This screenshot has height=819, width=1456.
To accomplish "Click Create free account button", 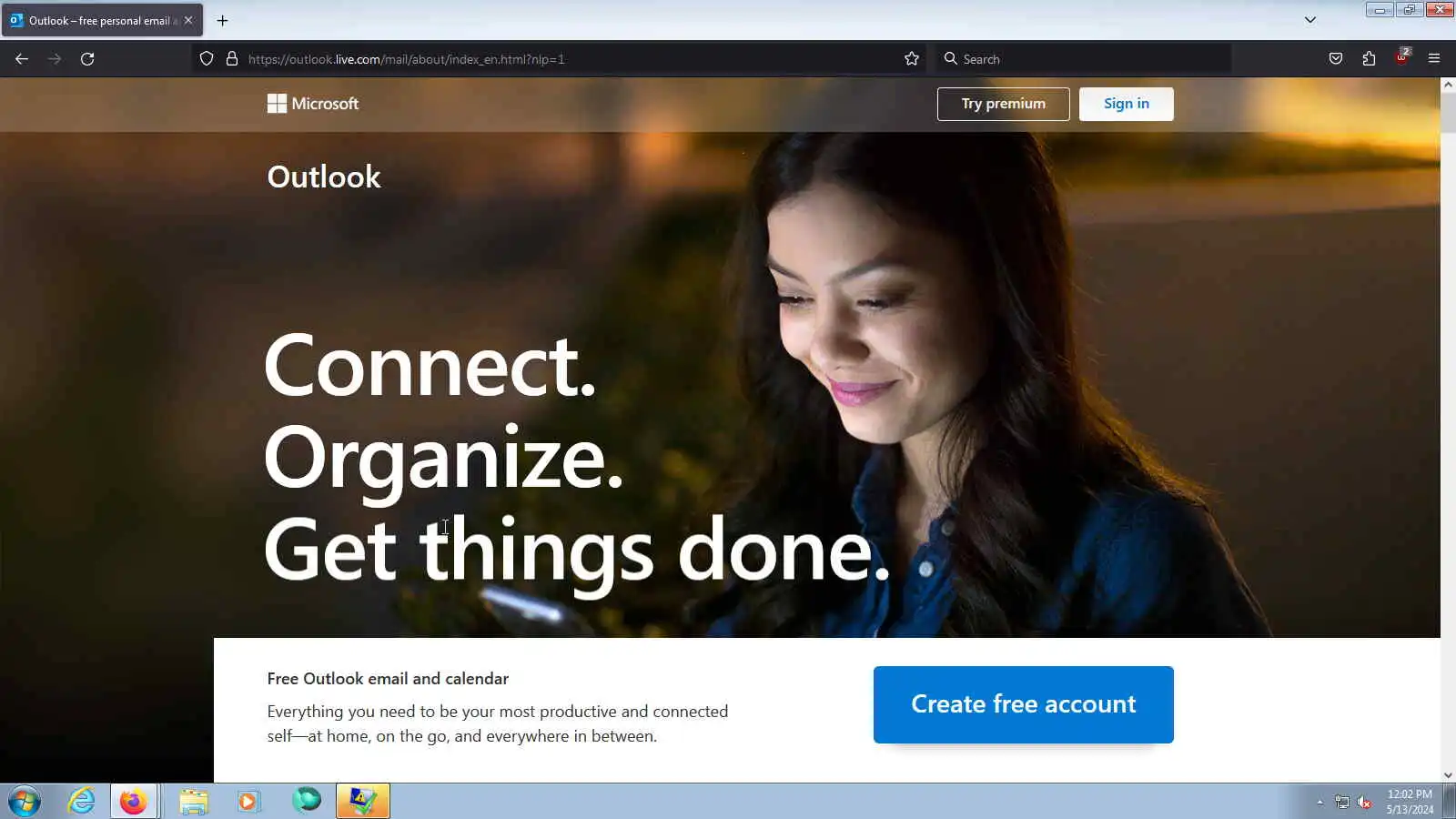I will [1024, 704].
